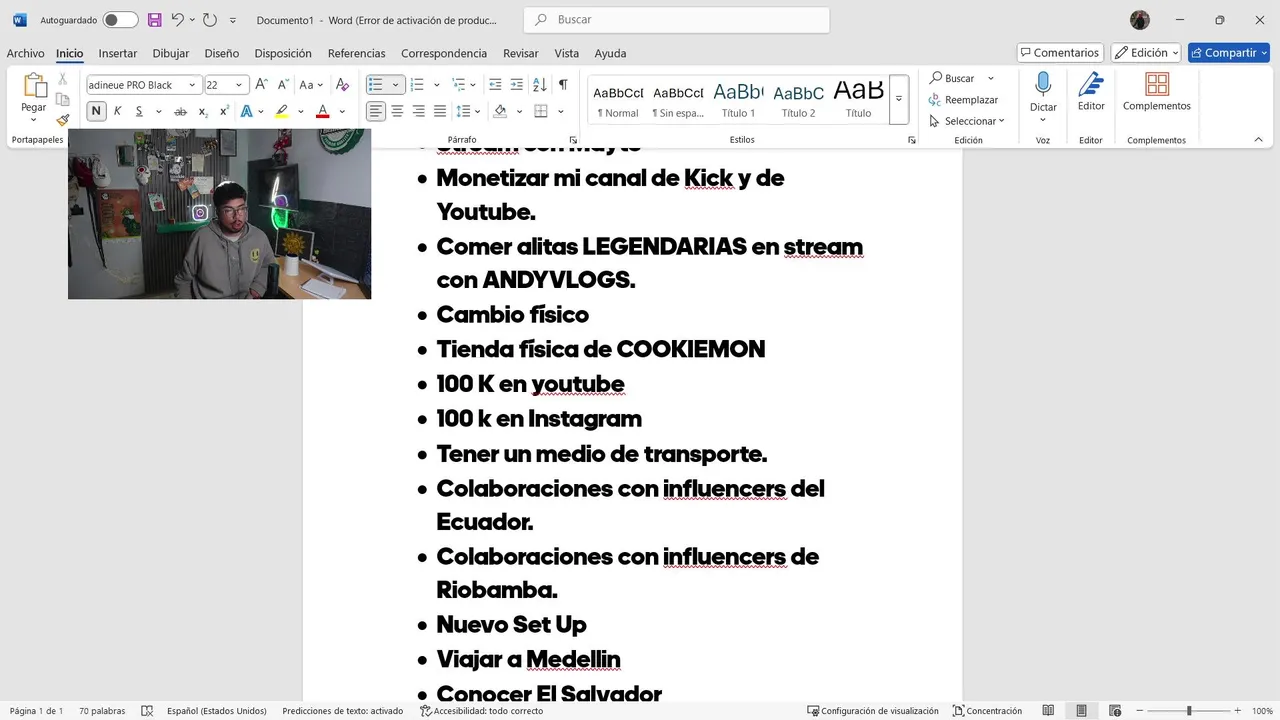Increase paragraph indent icon
The image size is (1280, 720).
[x=517, y=85]
